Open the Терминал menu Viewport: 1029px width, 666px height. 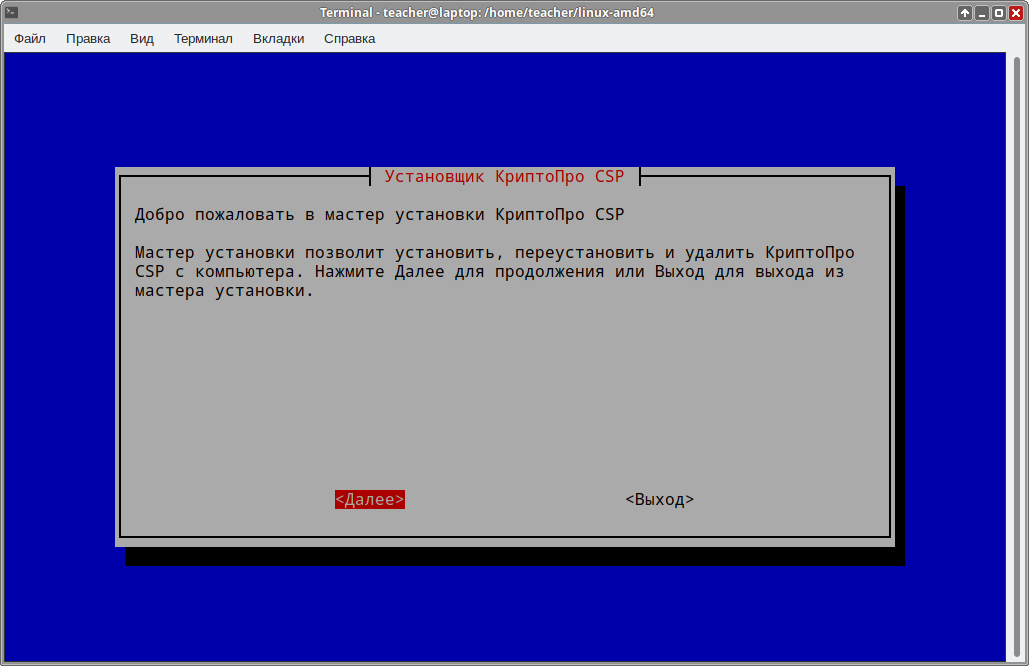pos(203,39)
